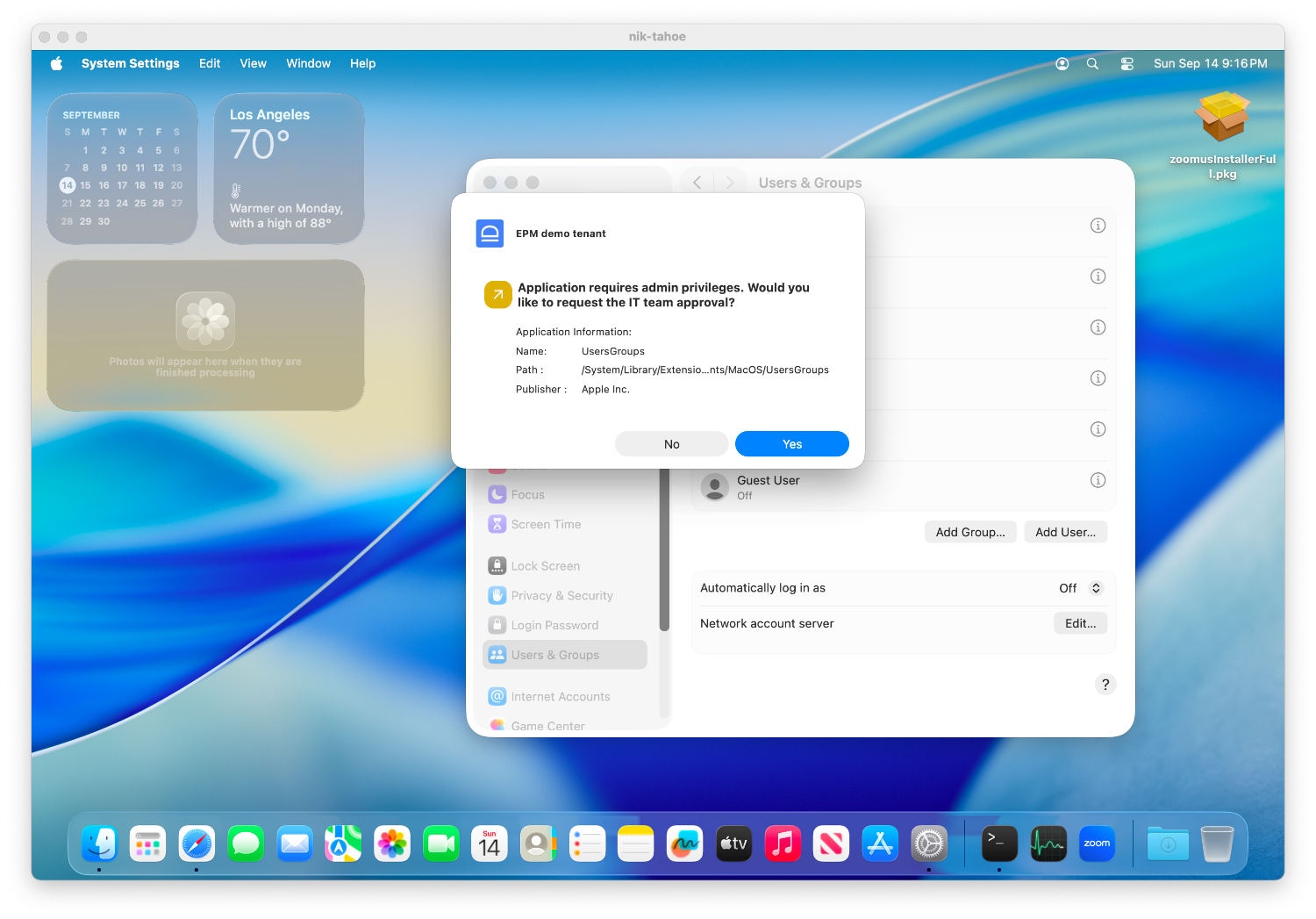
Task: Open Maps from the Dock
Action: coord(343,844)
